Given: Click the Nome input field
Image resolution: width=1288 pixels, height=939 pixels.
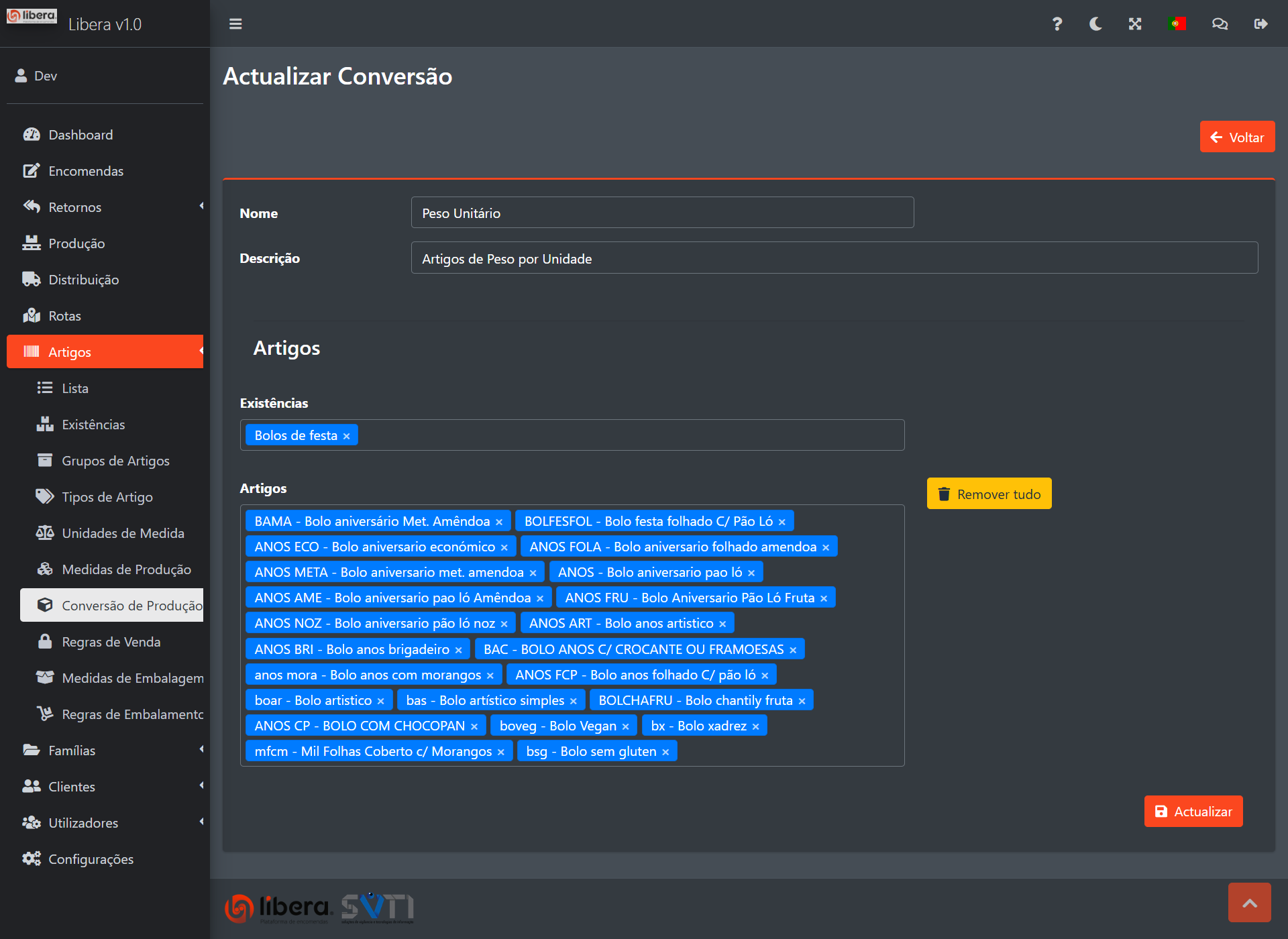Looking at the screenshot, I should tap(662, 213).
